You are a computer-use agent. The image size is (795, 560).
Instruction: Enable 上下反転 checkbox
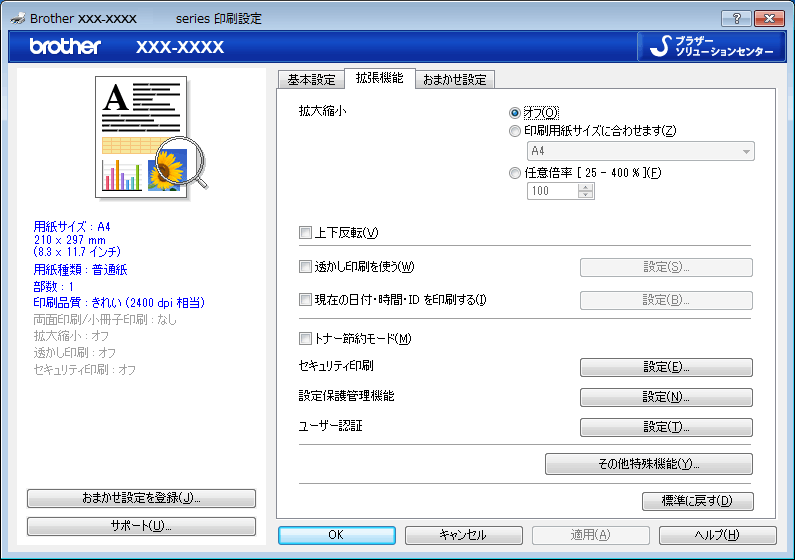click(305, 233)
